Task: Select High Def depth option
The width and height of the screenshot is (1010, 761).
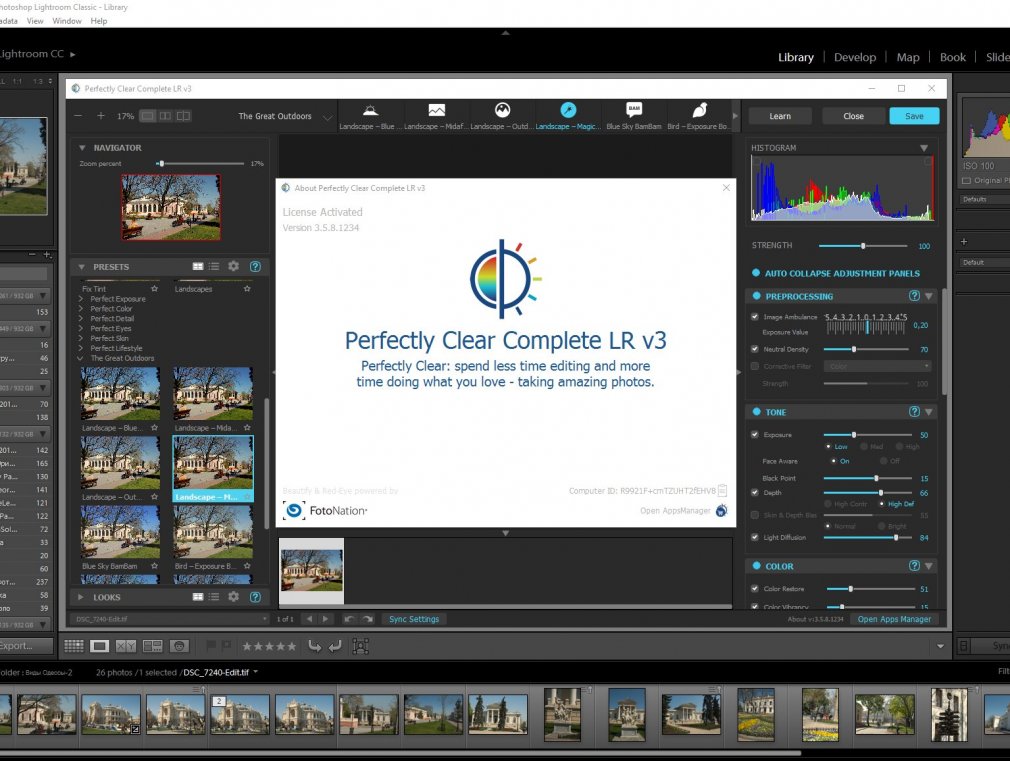Action: 882,504
